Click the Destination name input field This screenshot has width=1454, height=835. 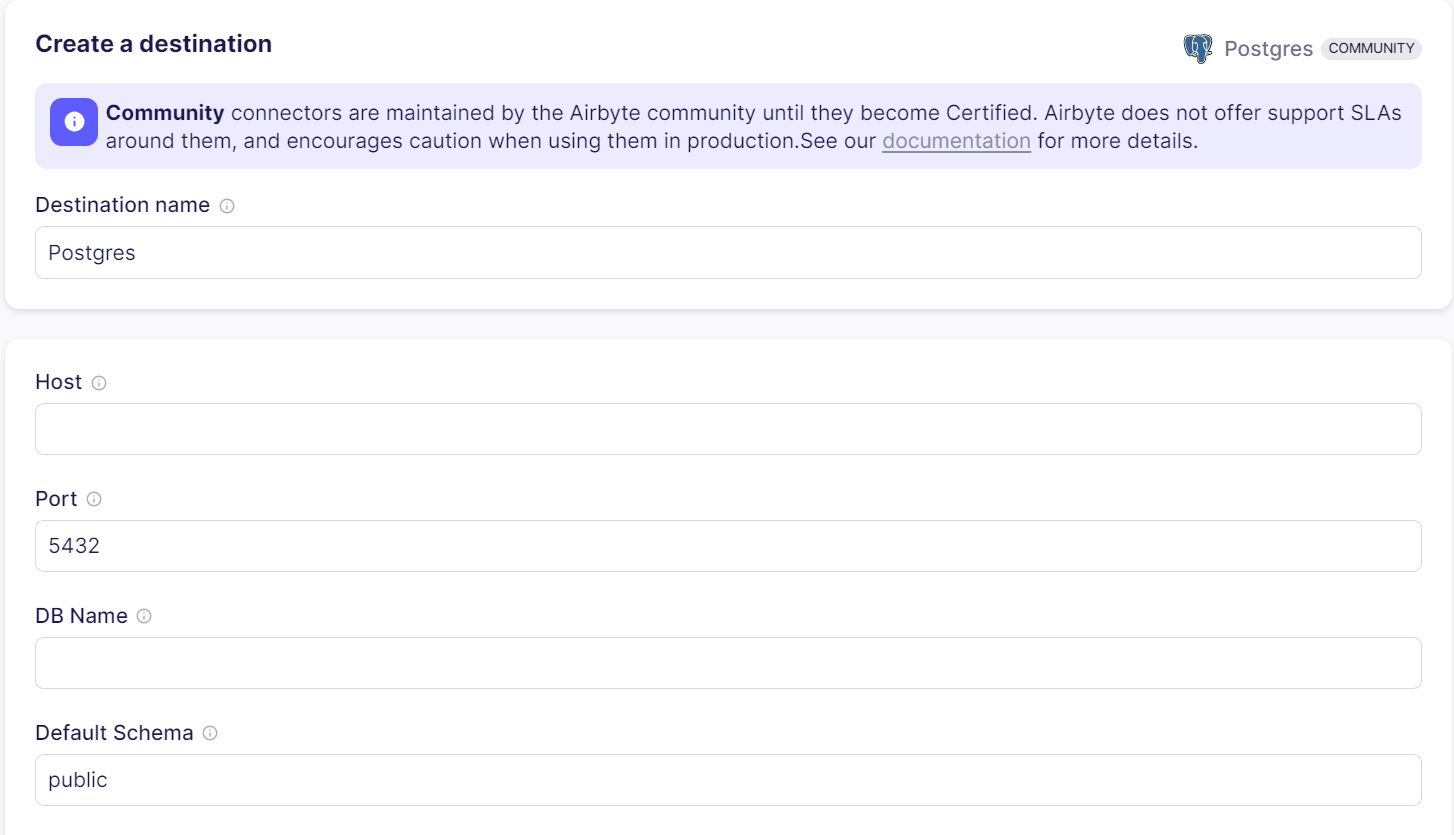728,252
